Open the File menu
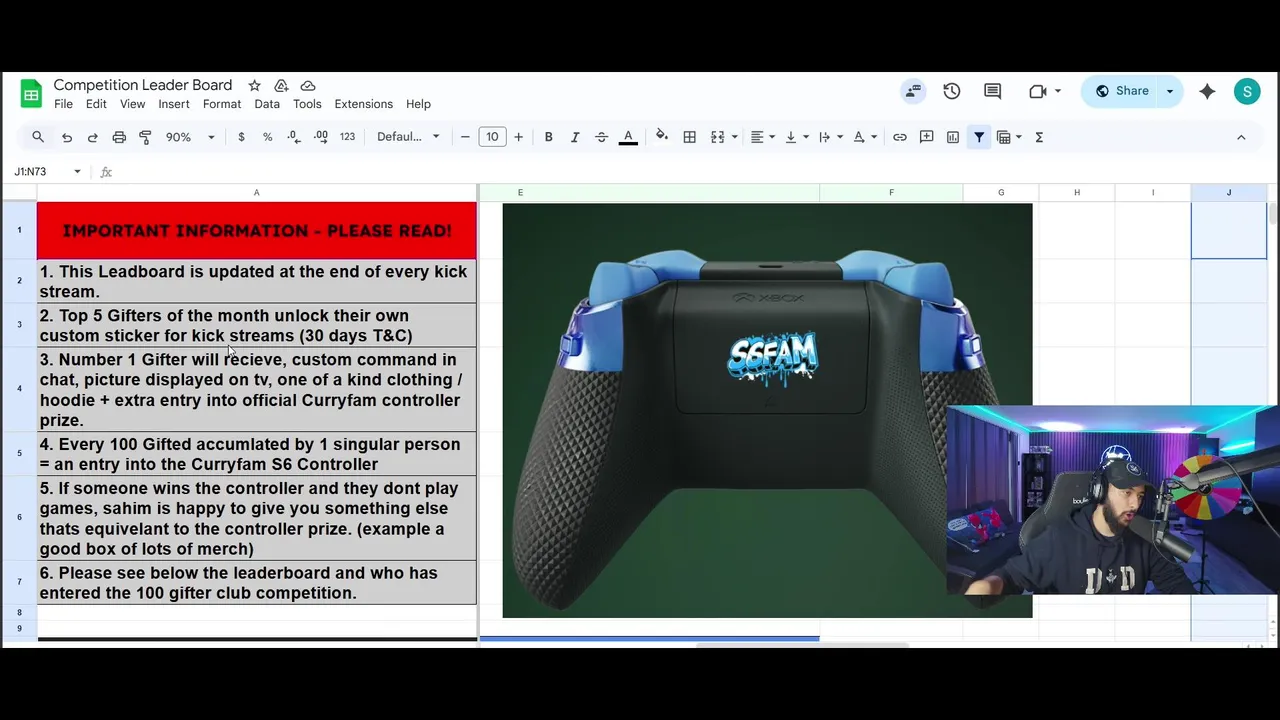1280x720 pixels. point(63,104)
